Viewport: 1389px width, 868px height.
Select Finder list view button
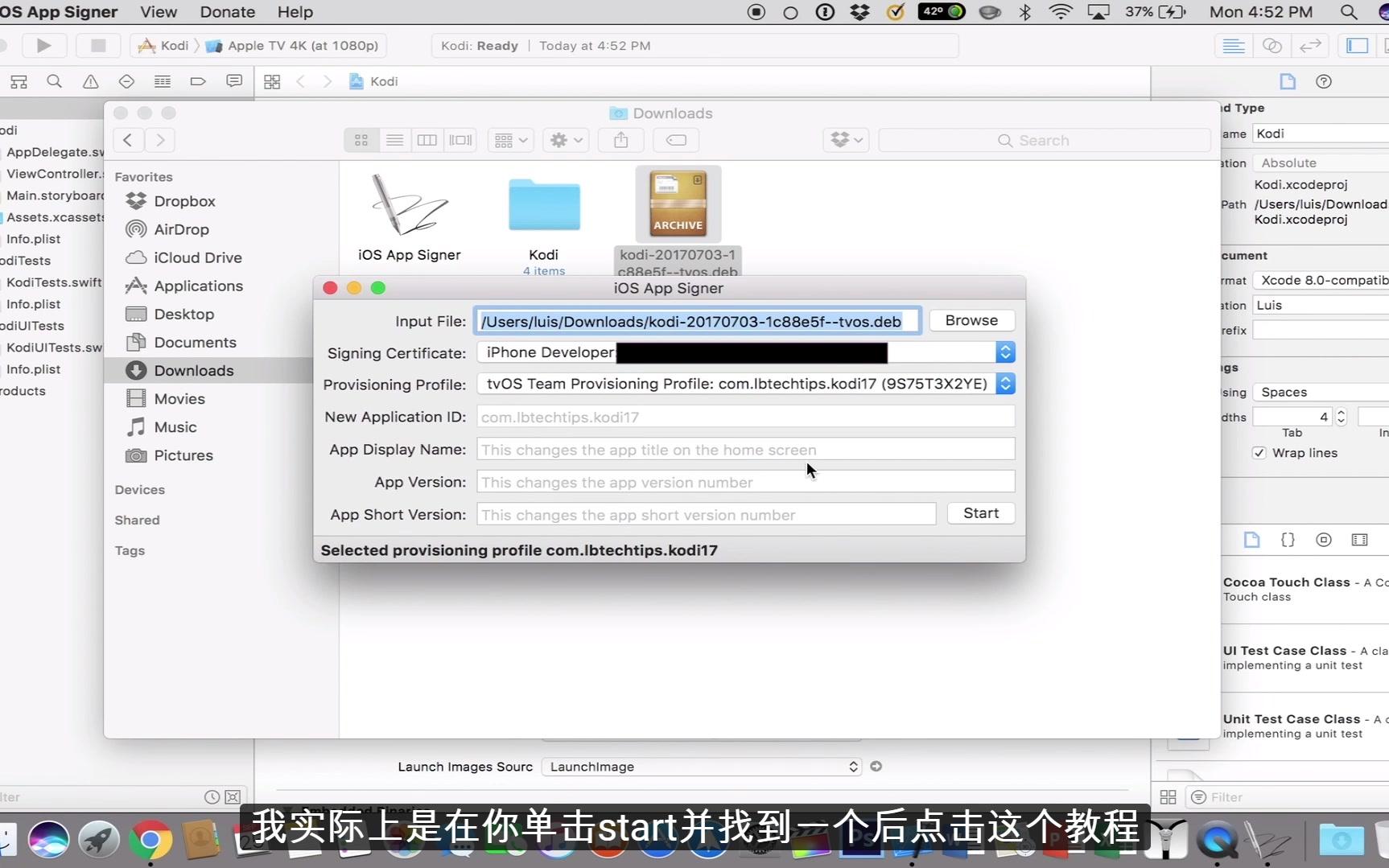(x=394, y=140)
